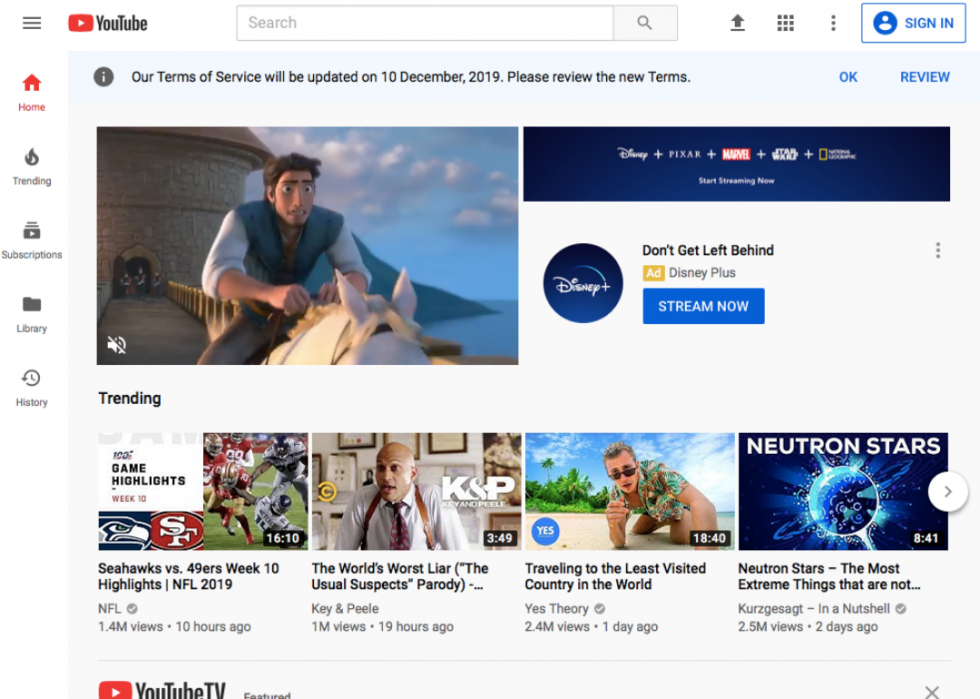The height and width of the screenshot is (699, 980).
Task: Show next Trending videos with arrow
Action: (x=948, y=491)
